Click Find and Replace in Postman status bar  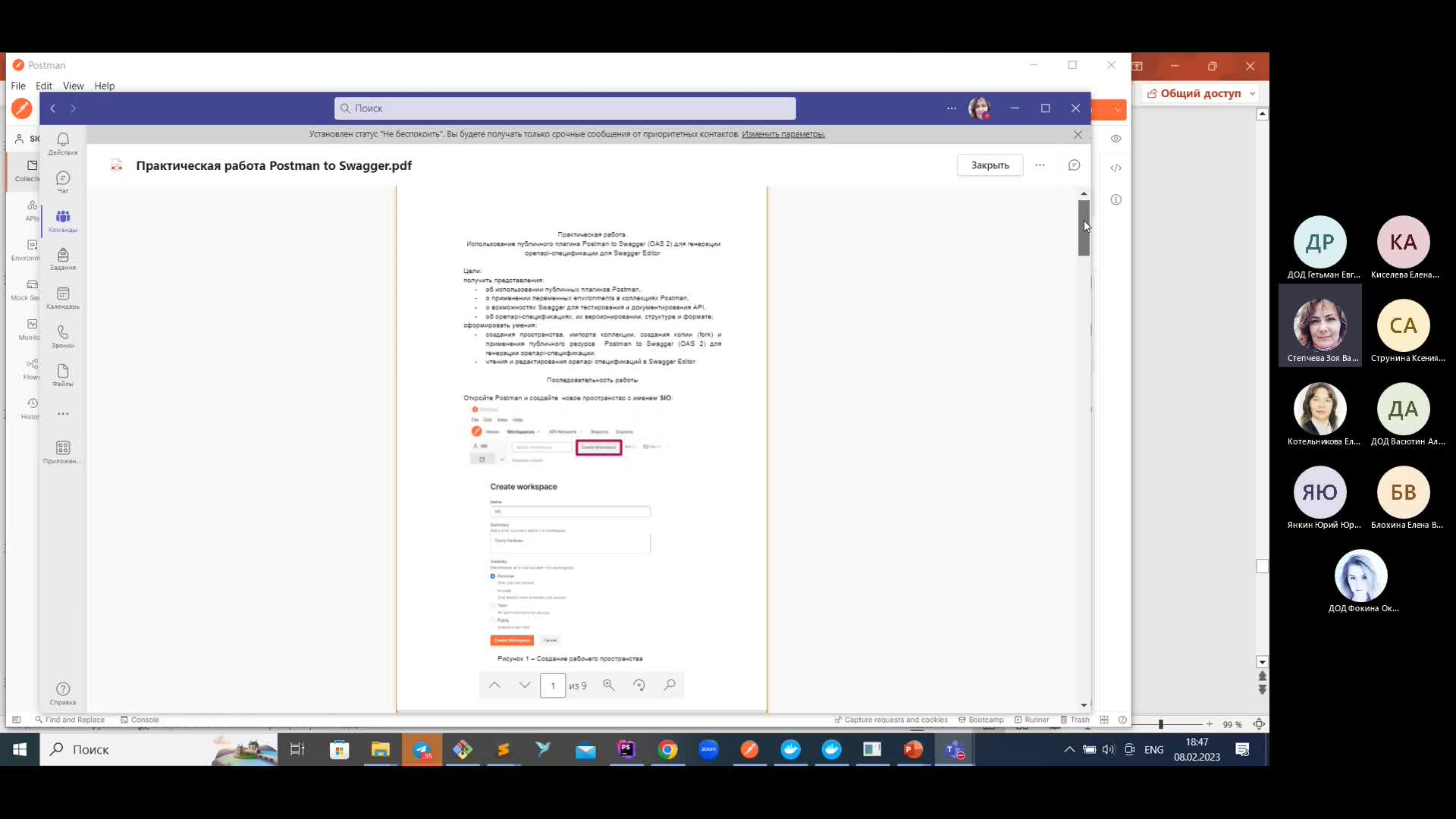tap(69, 720)
